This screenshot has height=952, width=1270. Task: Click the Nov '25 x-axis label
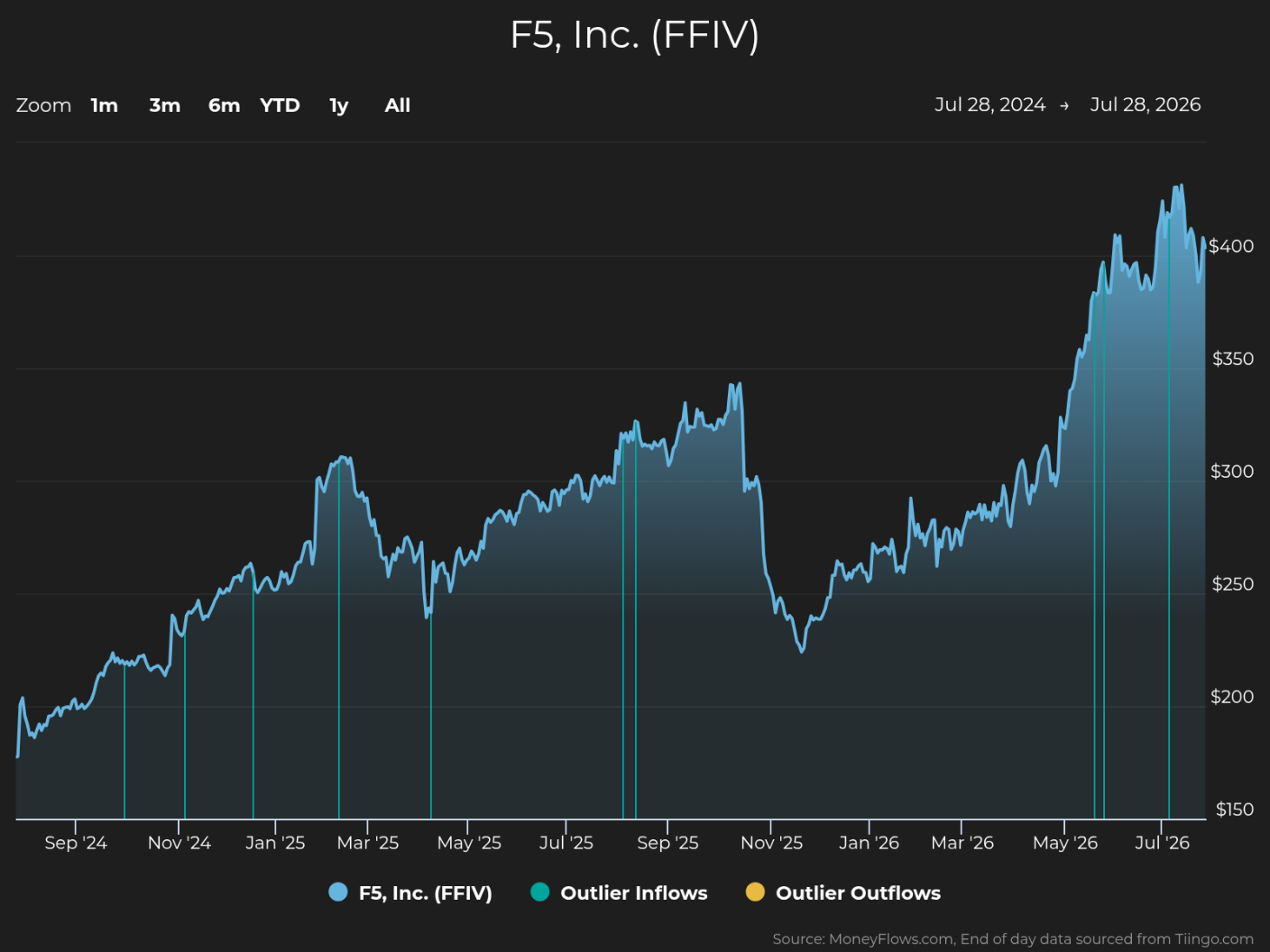coord(772,843)
